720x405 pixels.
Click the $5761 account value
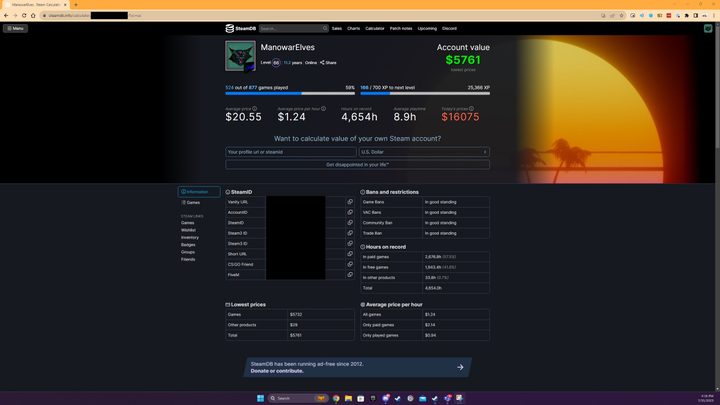click(x=463, y=60)
